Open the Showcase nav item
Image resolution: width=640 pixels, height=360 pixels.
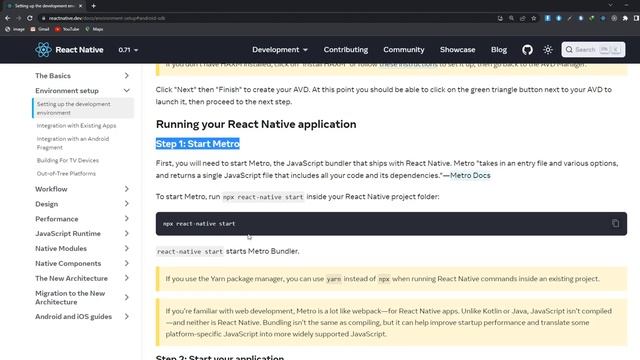(x=458, y=50)
